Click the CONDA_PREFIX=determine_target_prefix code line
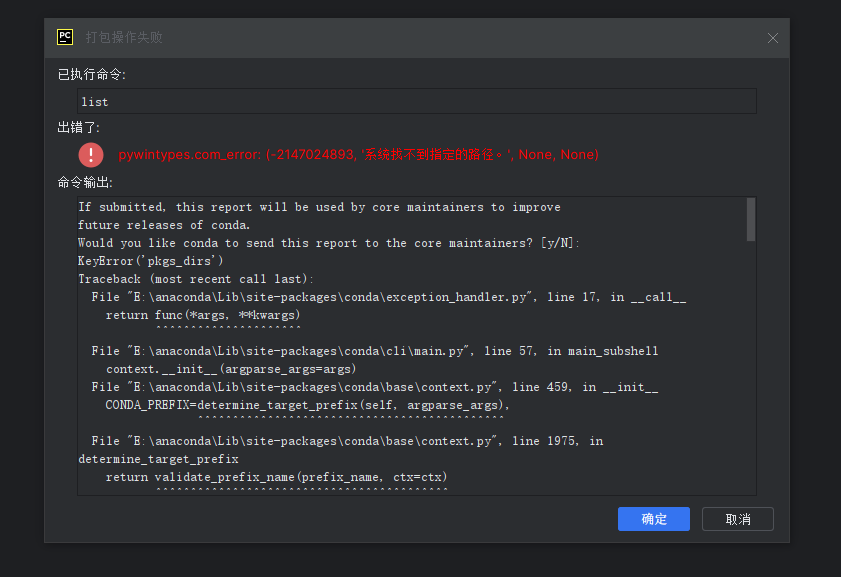The height and width of the screenshot is (577, 841). tap(307, 405)
